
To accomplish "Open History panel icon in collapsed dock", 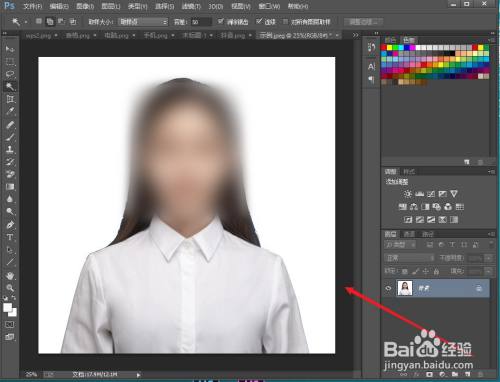I will click(371, 48).
